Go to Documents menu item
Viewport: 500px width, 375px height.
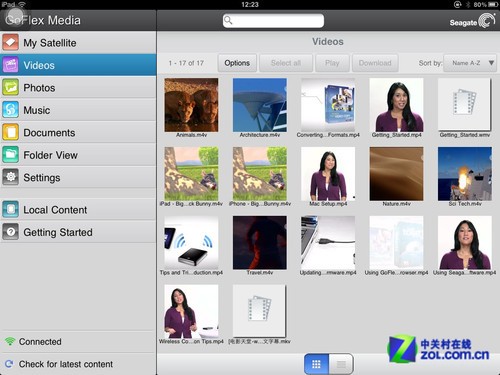tap(78, 132)
